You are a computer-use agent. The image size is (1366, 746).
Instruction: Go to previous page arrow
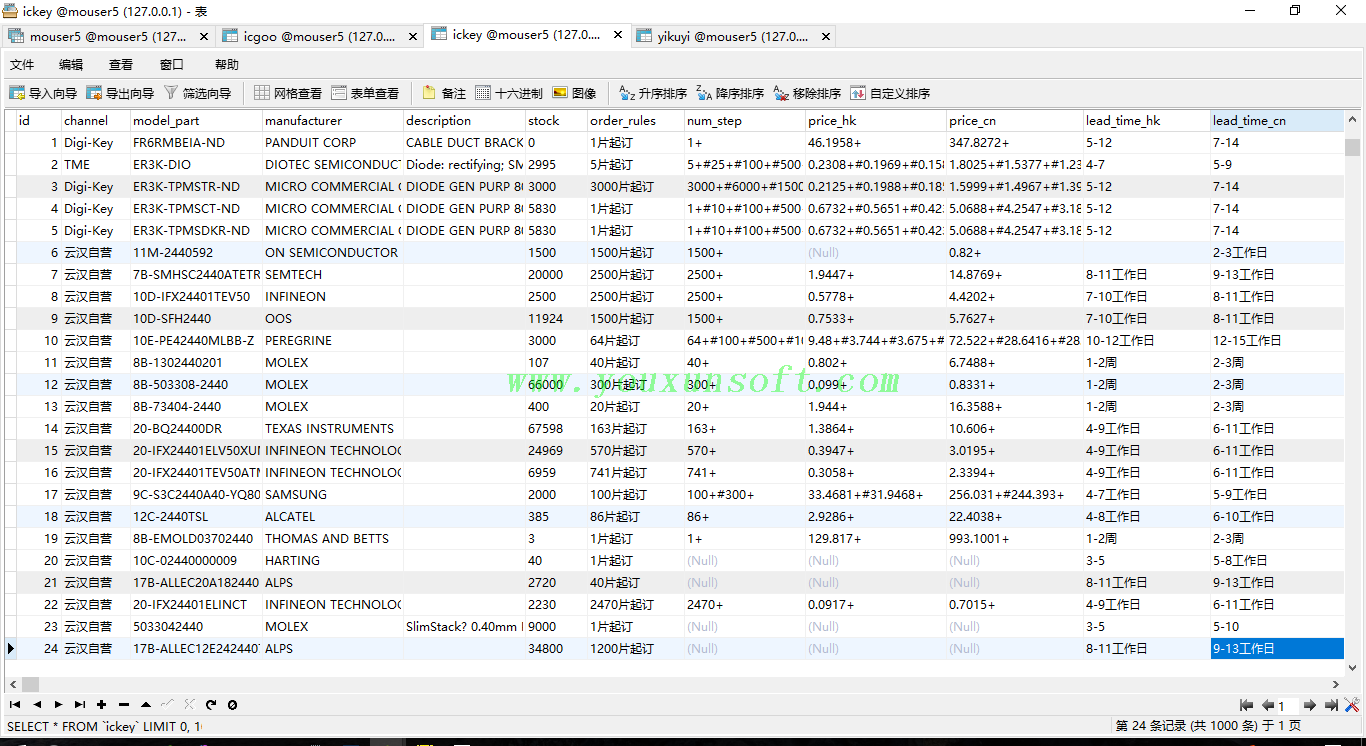[x=1267, y=705]
